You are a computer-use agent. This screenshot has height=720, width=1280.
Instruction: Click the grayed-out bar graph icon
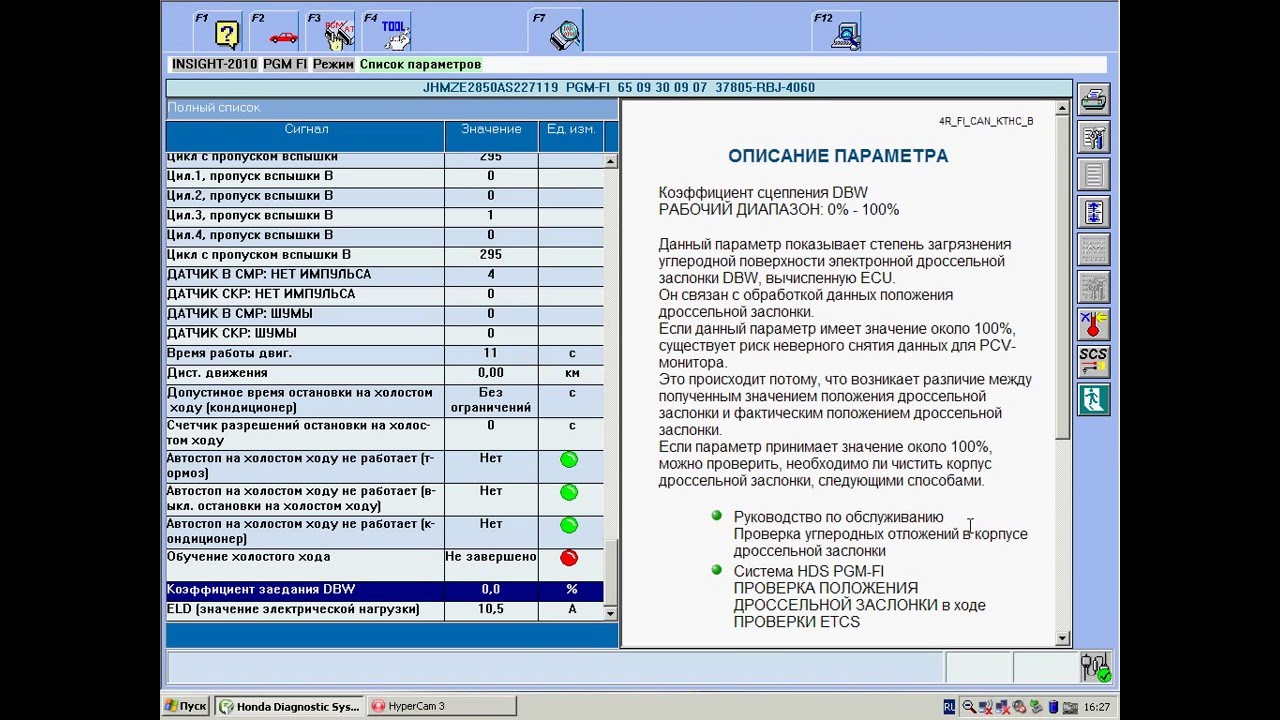point(1094,287)
